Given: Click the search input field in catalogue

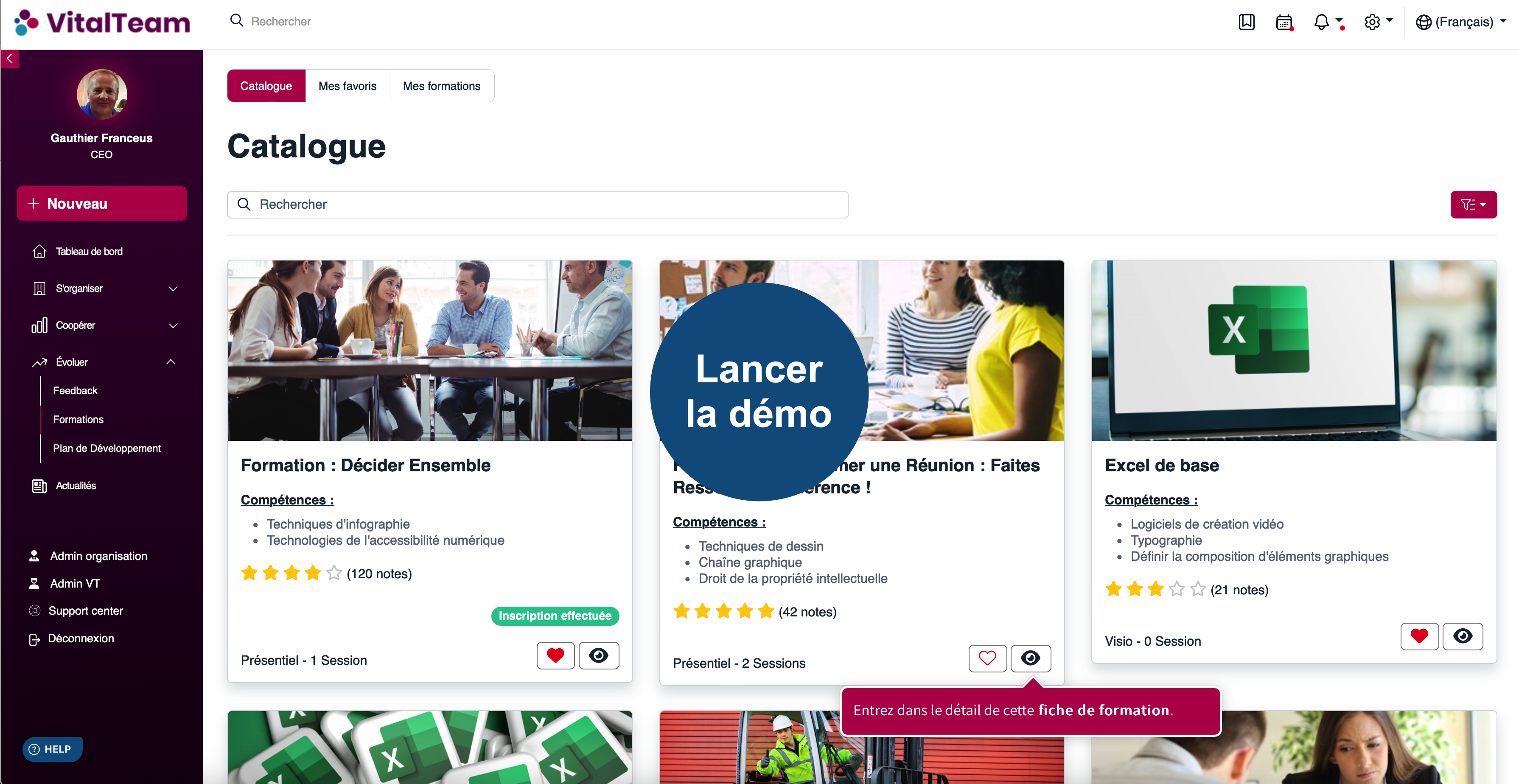Looking at the screenshot, I should click(x=537, y=204).
